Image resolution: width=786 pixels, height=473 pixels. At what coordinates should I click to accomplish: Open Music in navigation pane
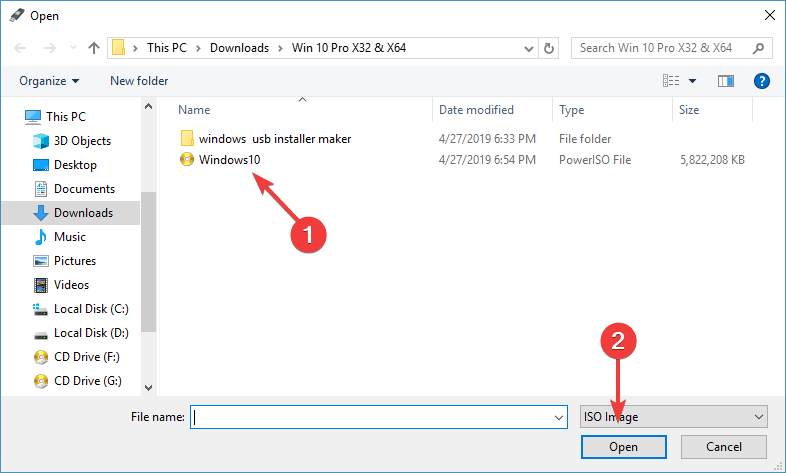pos(70,237)
